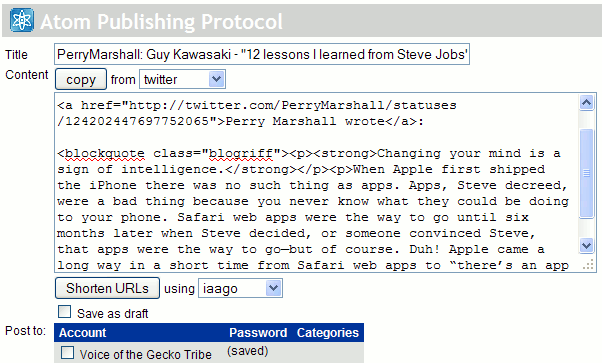
Task: Click inside the Title input field
Action: point(262,54)
